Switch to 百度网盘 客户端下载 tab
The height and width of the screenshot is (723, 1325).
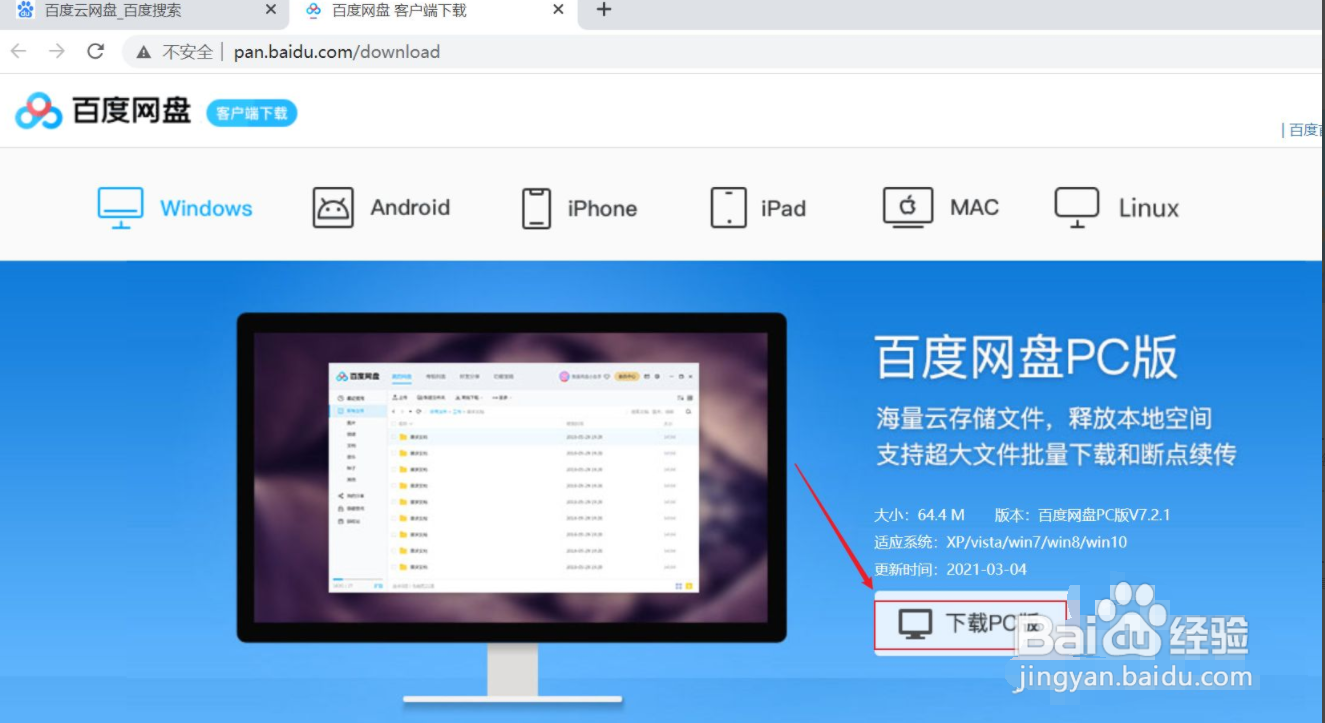tap(433, 10)
